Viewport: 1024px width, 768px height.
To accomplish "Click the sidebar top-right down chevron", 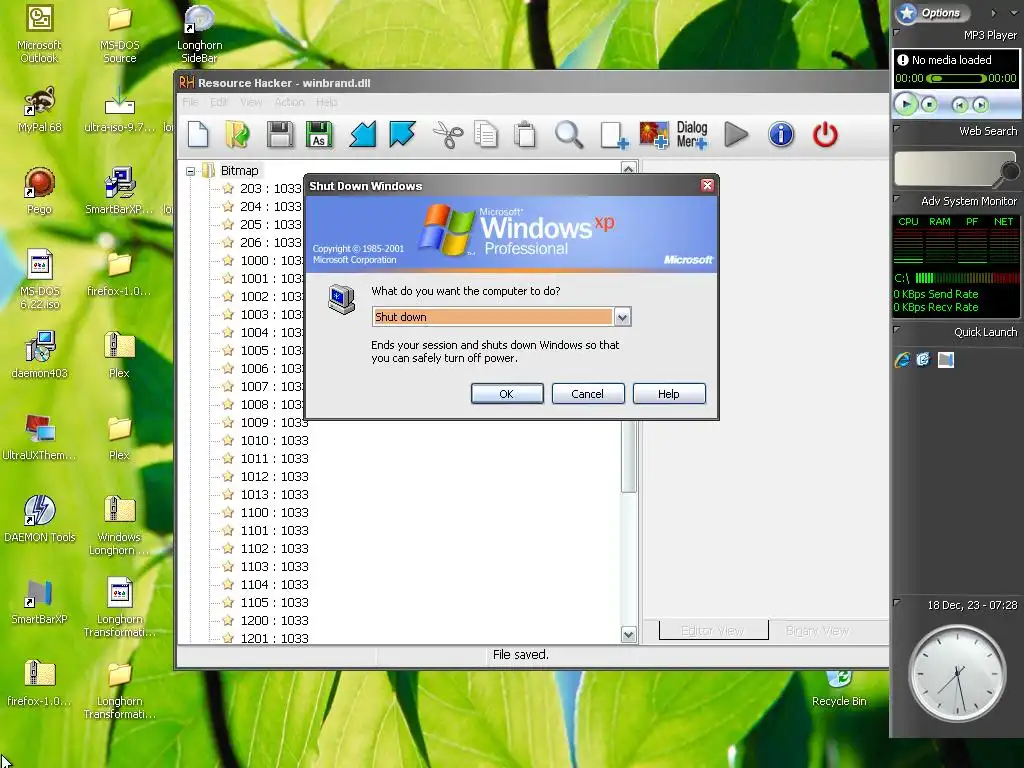I will [1014, 13].
